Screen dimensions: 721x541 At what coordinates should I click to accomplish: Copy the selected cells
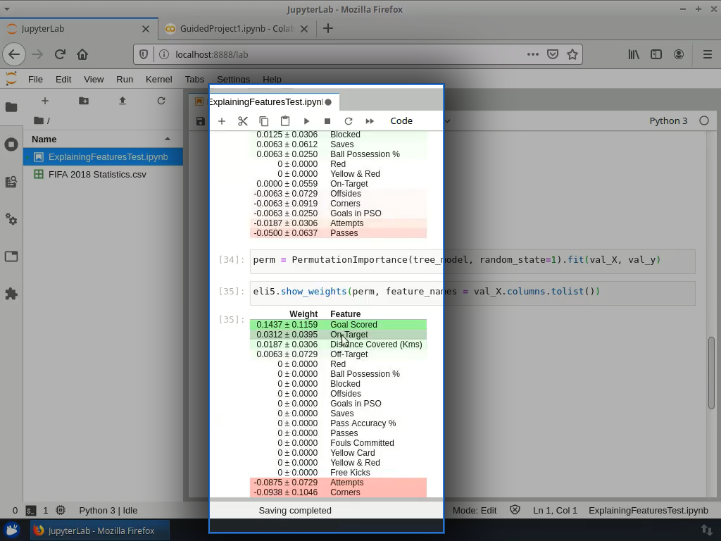(263, 121)
